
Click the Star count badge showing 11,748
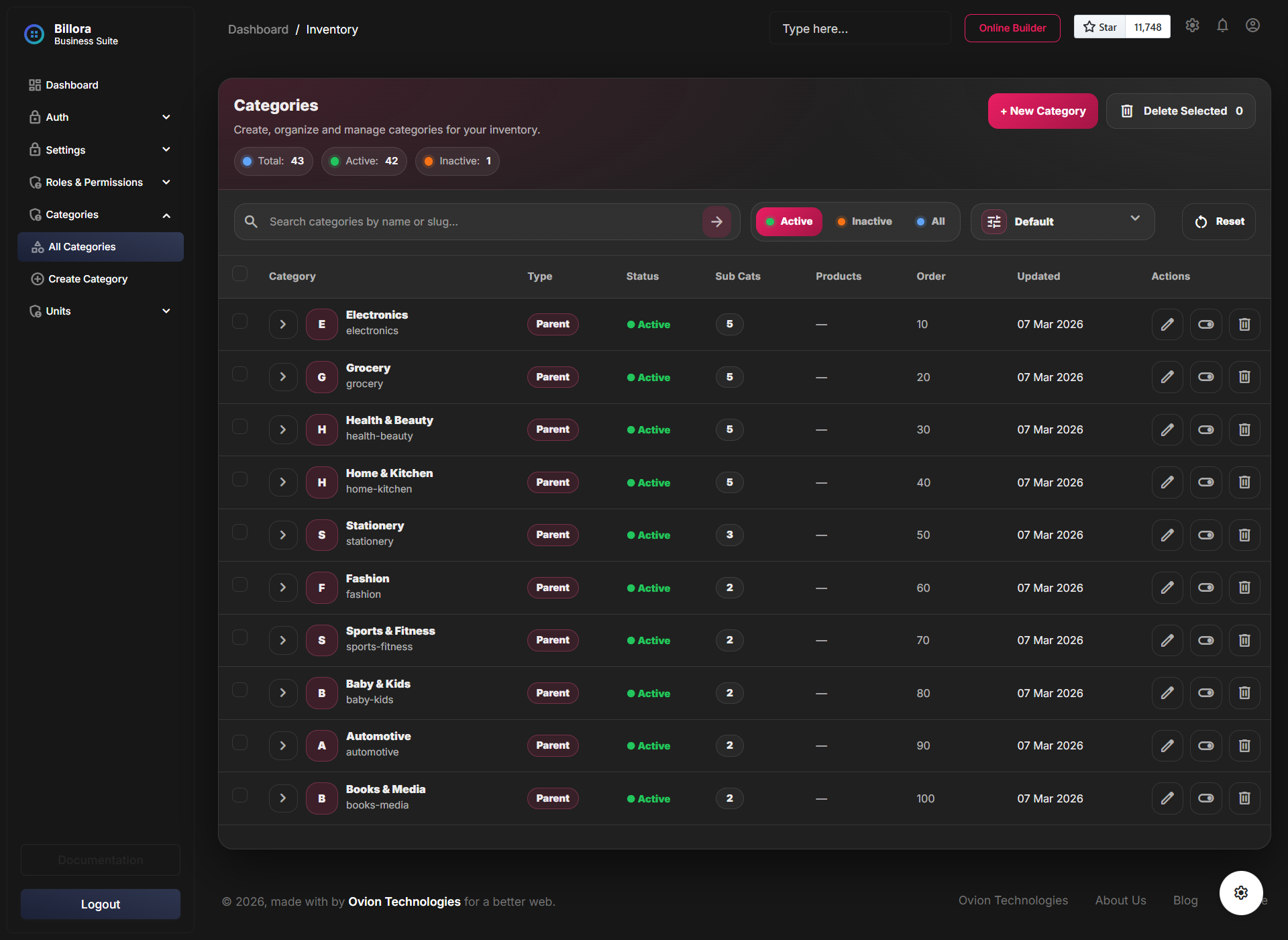[1148, 27]
